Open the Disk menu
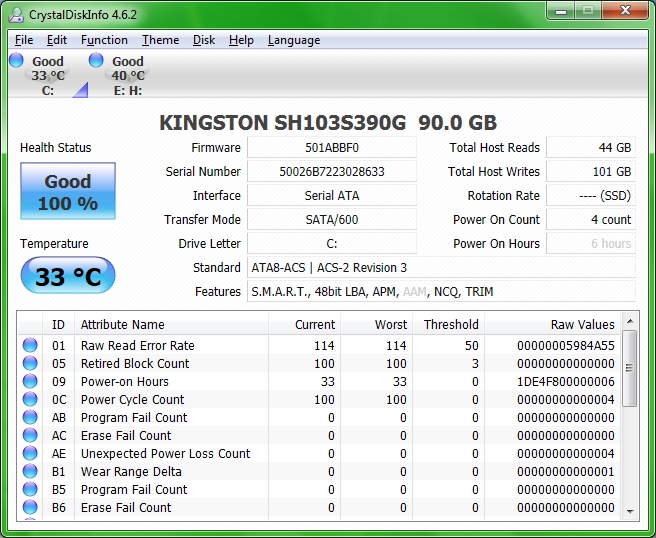 tap(204, 40)
